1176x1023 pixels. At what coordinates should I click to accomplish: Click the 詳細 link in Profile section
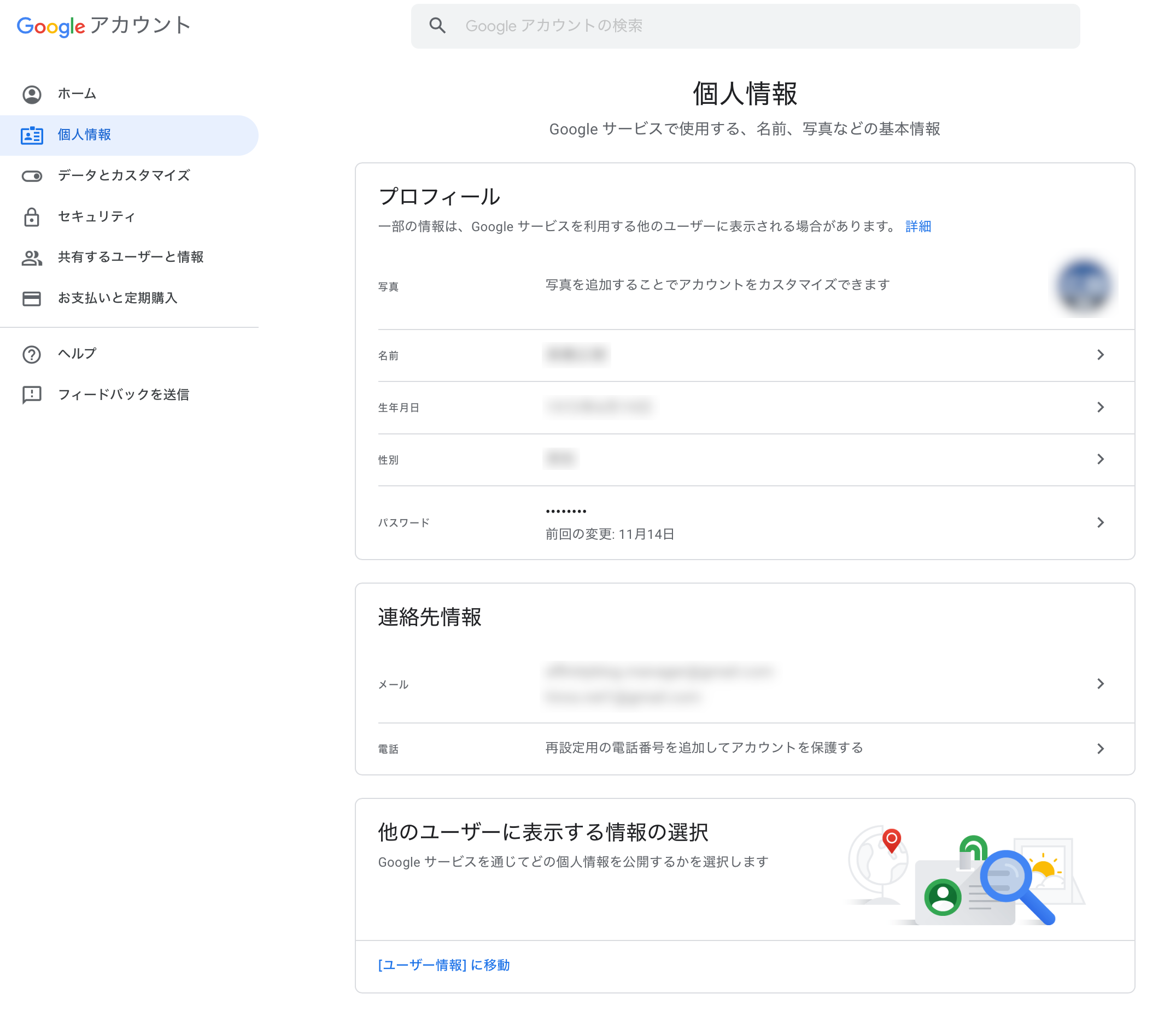(x=918, y=227)
